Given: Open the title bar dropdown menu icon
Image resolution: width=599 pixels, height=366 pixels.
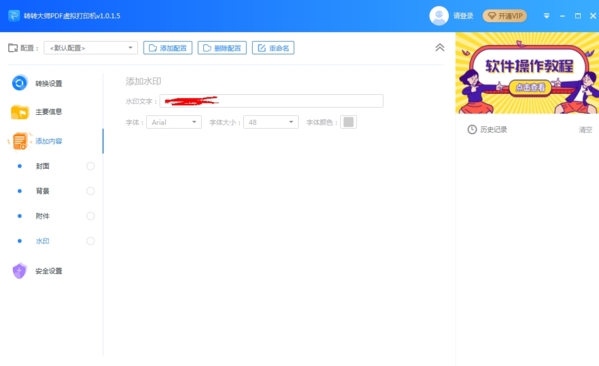Looking at the screenshot, I should click(x=547, y=16).
